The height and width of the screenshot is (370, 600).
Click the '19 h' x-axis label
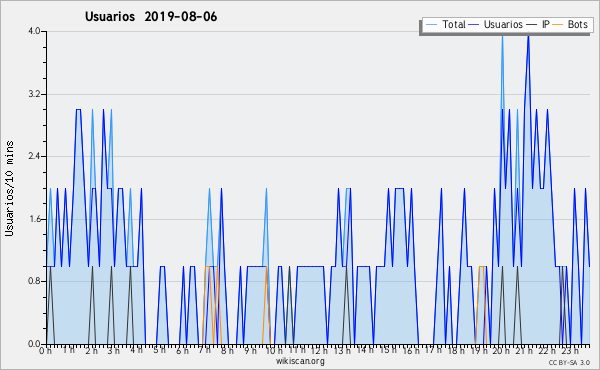[479, 351]
